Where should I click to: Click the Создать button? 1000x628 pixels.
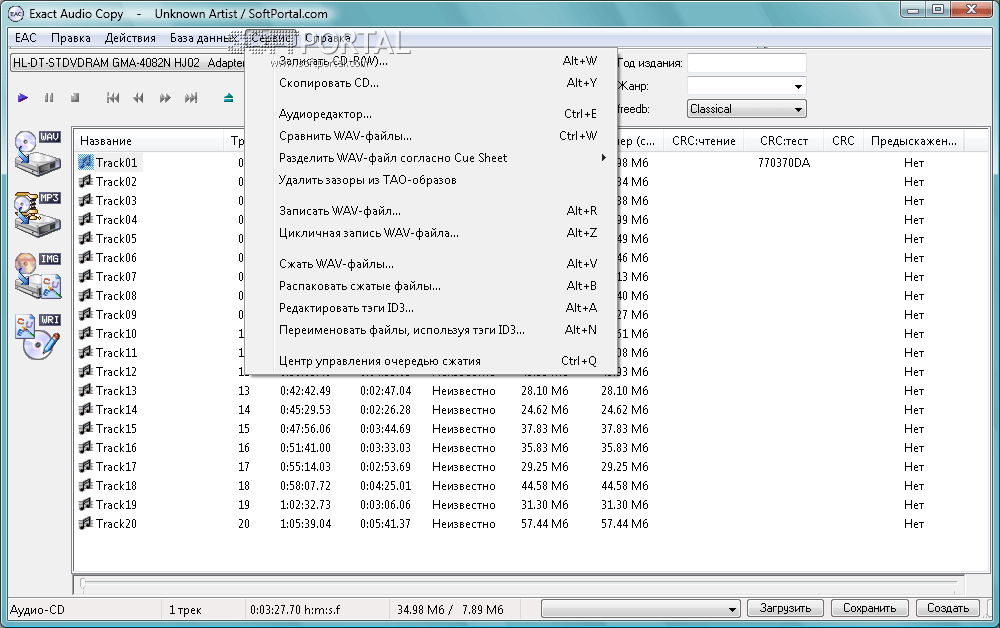click(x=948, y=608)
